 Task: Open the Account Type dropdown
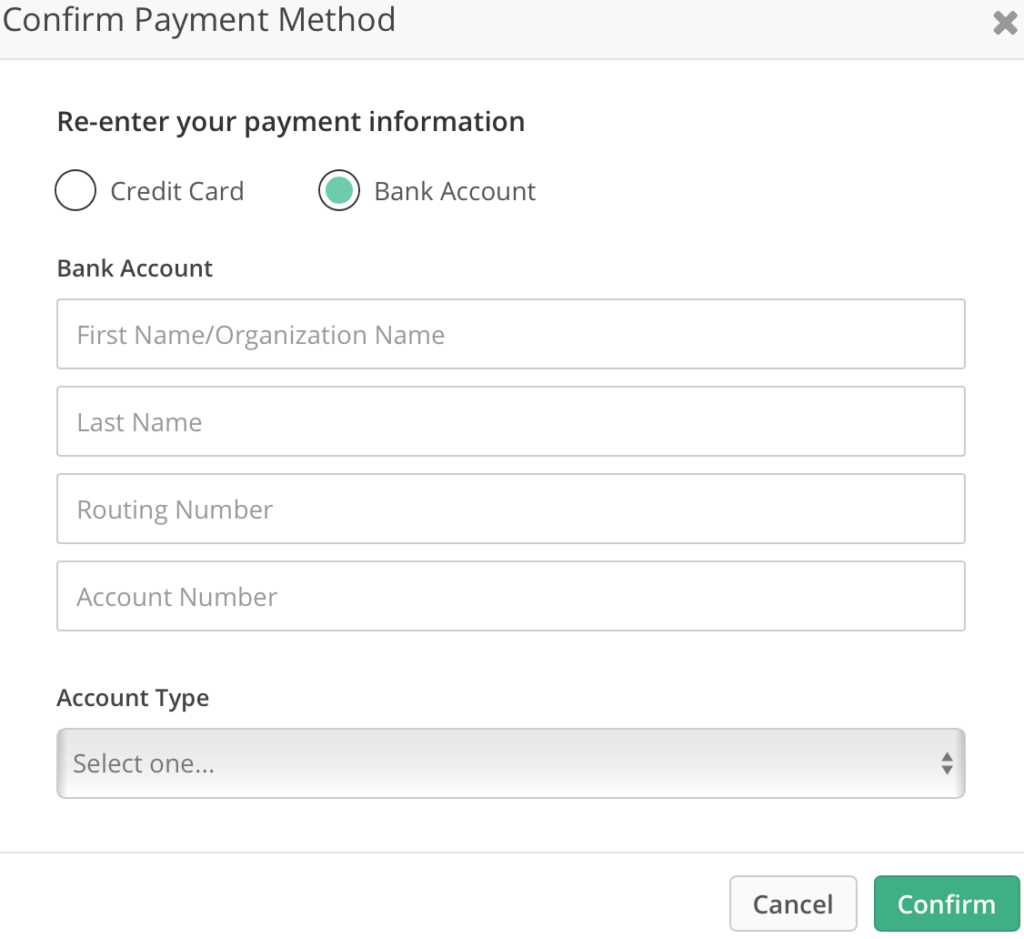tap(511, 763)
